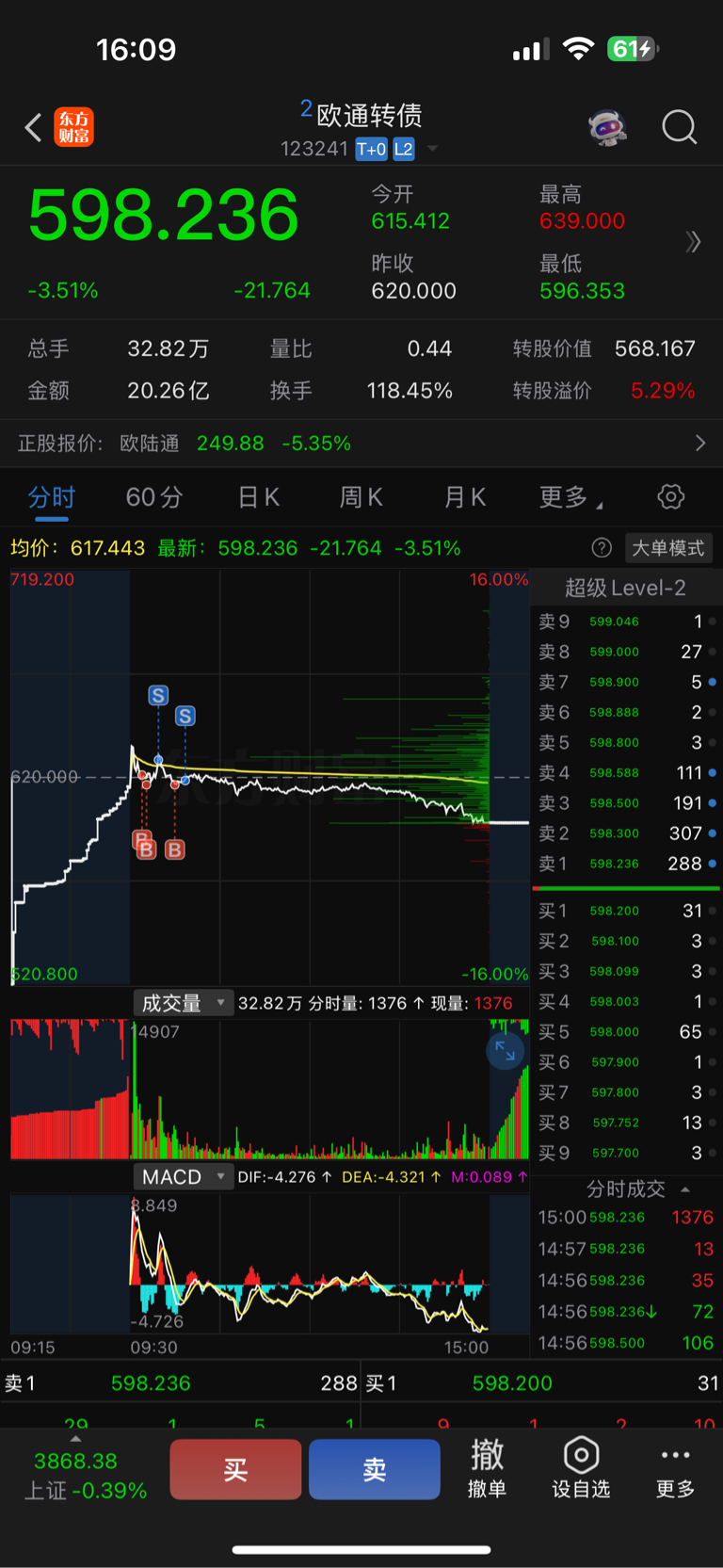Switch to 日K chart tab

pyautogui.click(x=258, y=497)
